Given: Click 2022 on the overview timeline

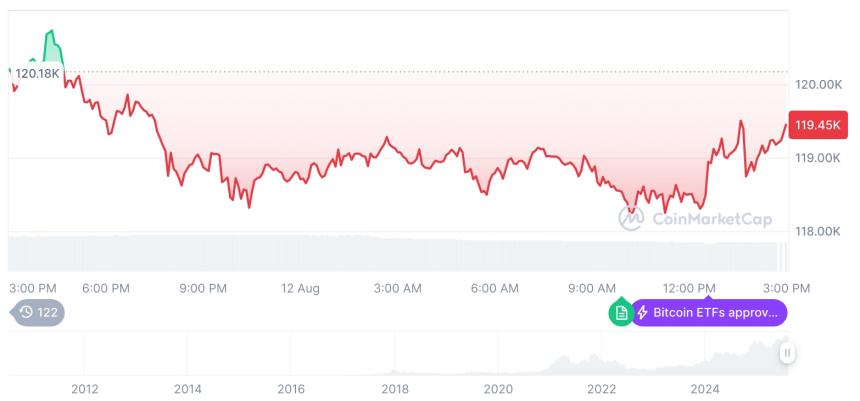Looking at the screenshot, I should coord(602,389).
